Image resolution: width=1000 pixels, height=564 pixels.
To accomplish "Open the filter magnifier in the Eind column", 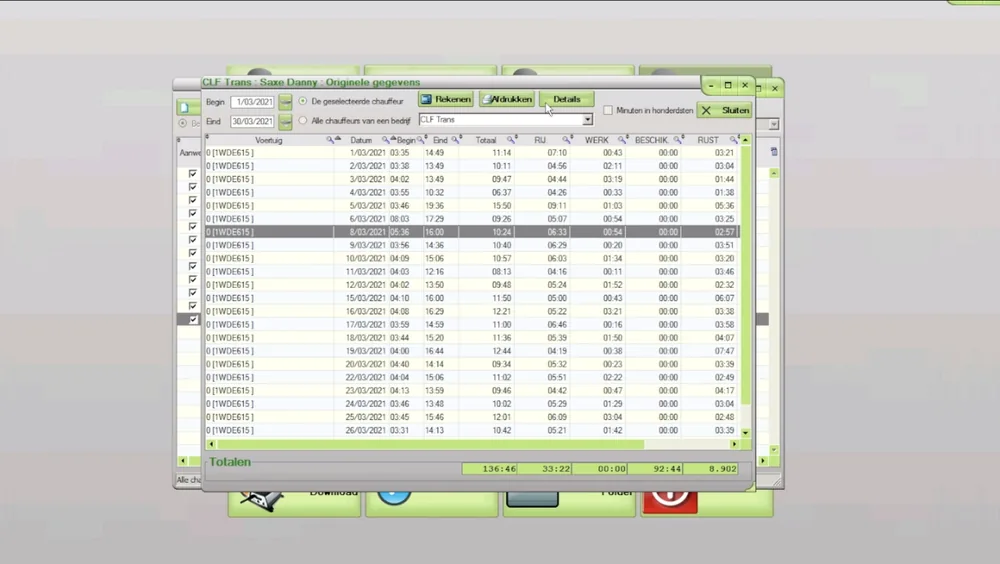I will pyautogui.click(x=455, y=140).
